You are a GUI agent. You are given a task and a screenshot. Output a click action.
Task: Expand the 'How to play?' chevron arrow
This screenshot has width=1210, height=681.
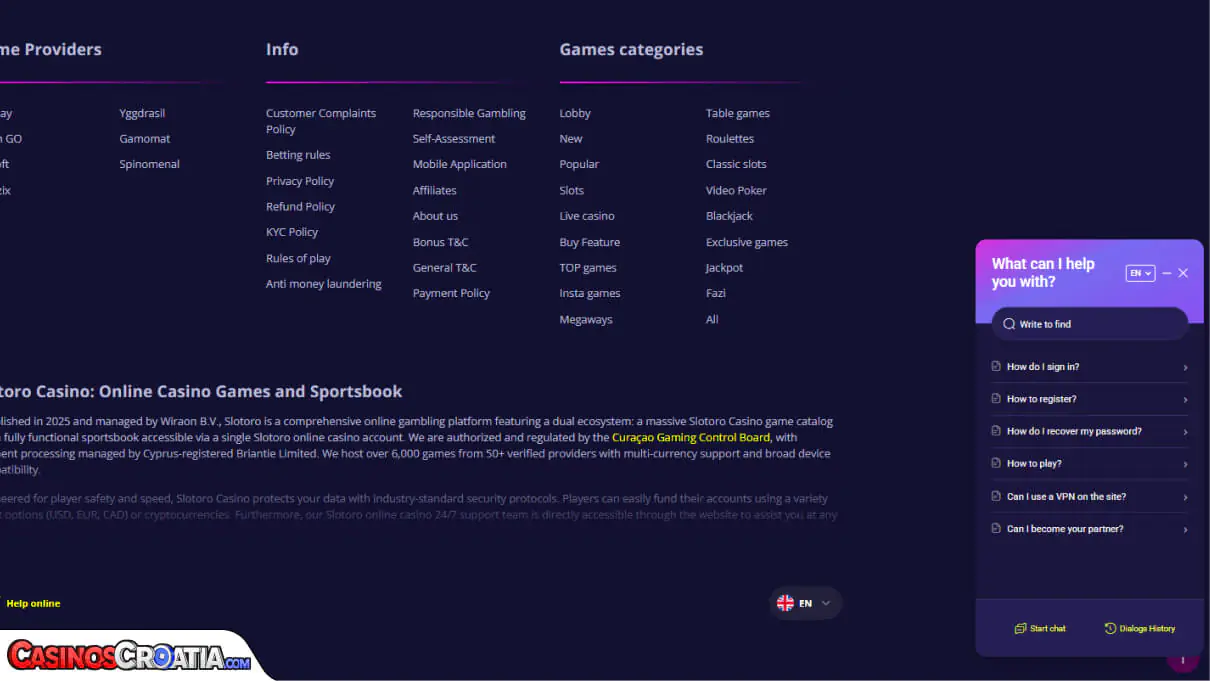[1185, 465]
